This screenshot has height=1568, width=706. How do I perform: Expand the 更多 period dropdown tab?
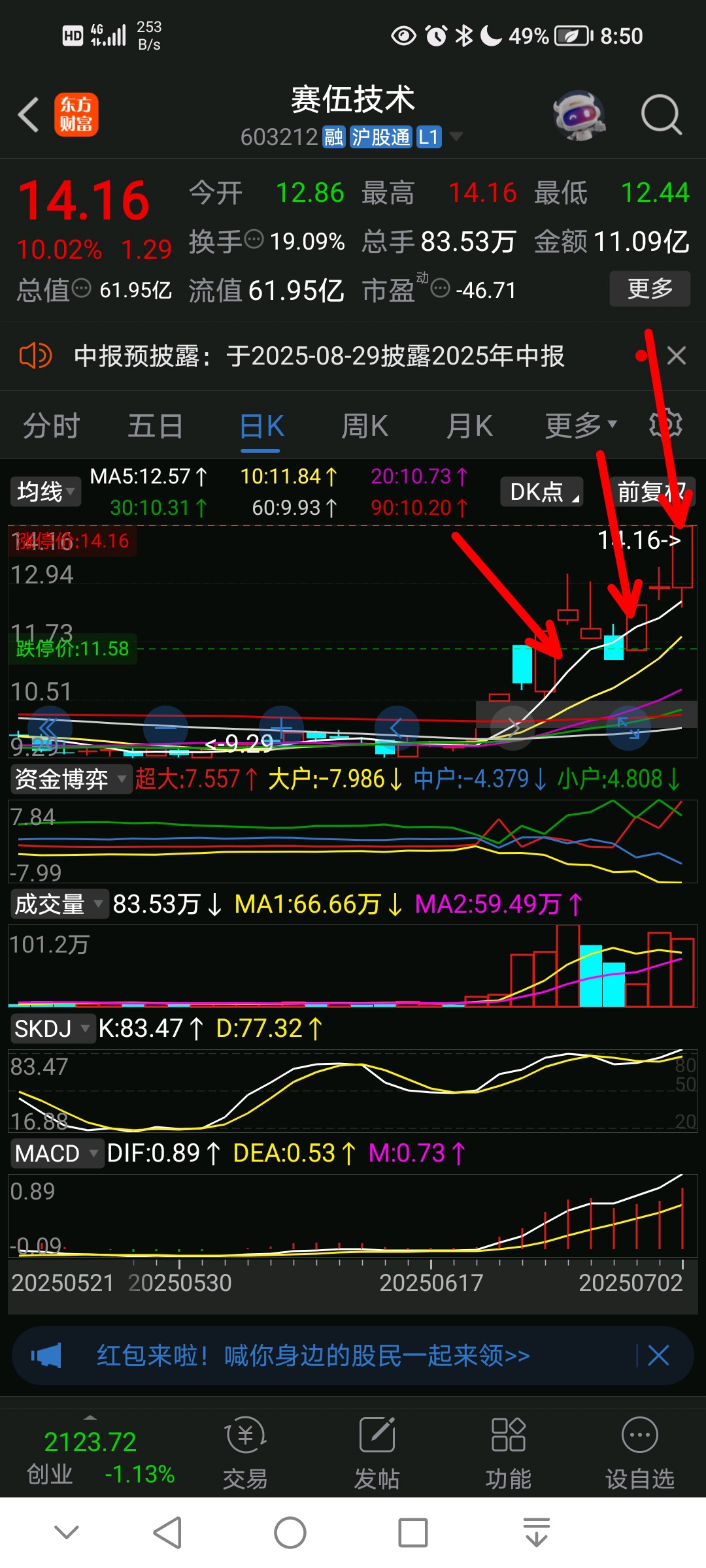point(580,425)
